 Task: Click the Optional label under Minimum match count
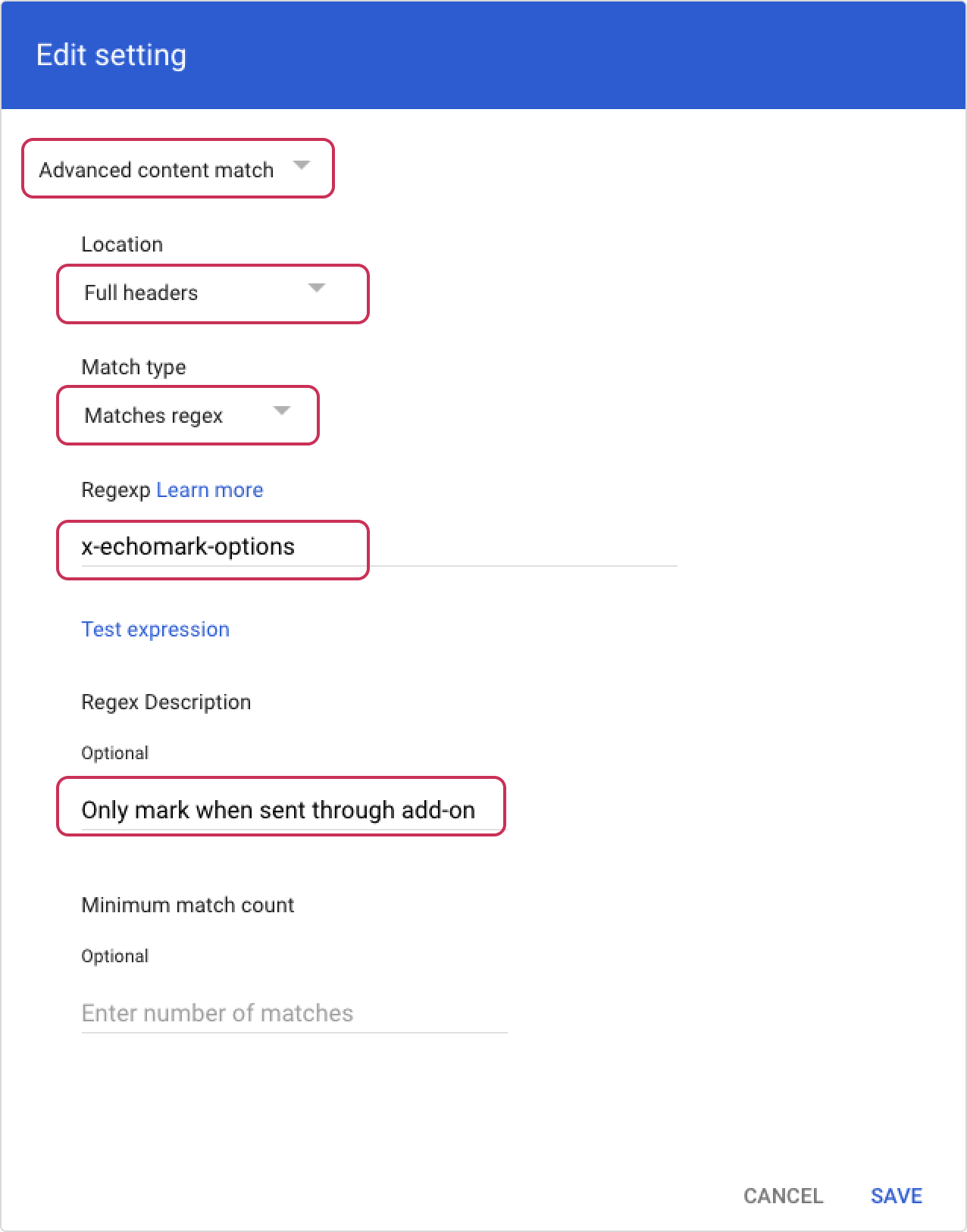(x=114, y=955)
